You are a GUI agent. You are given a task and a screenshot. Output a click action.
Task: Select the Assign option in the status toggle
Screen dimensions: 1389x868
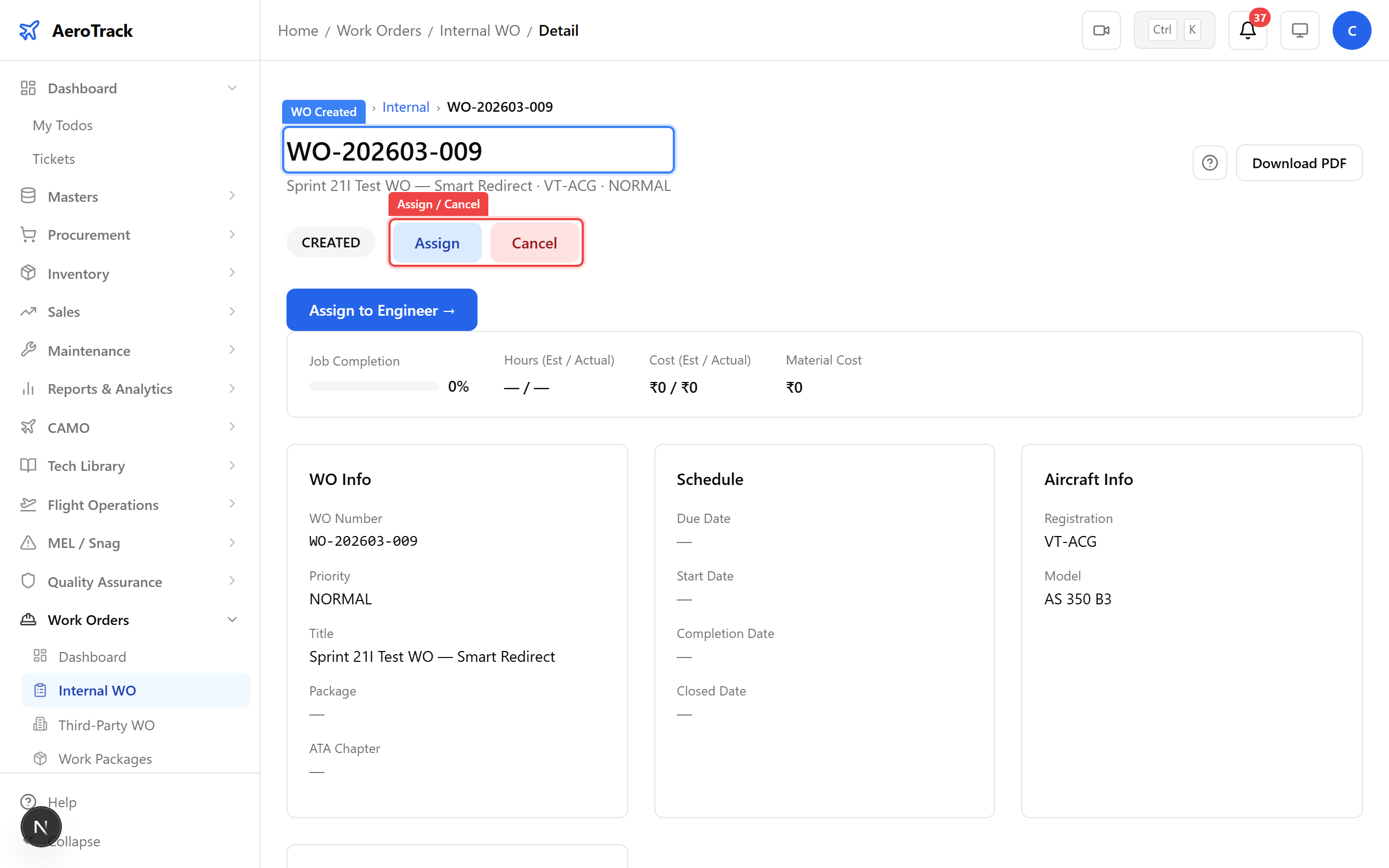click(437, 242)
